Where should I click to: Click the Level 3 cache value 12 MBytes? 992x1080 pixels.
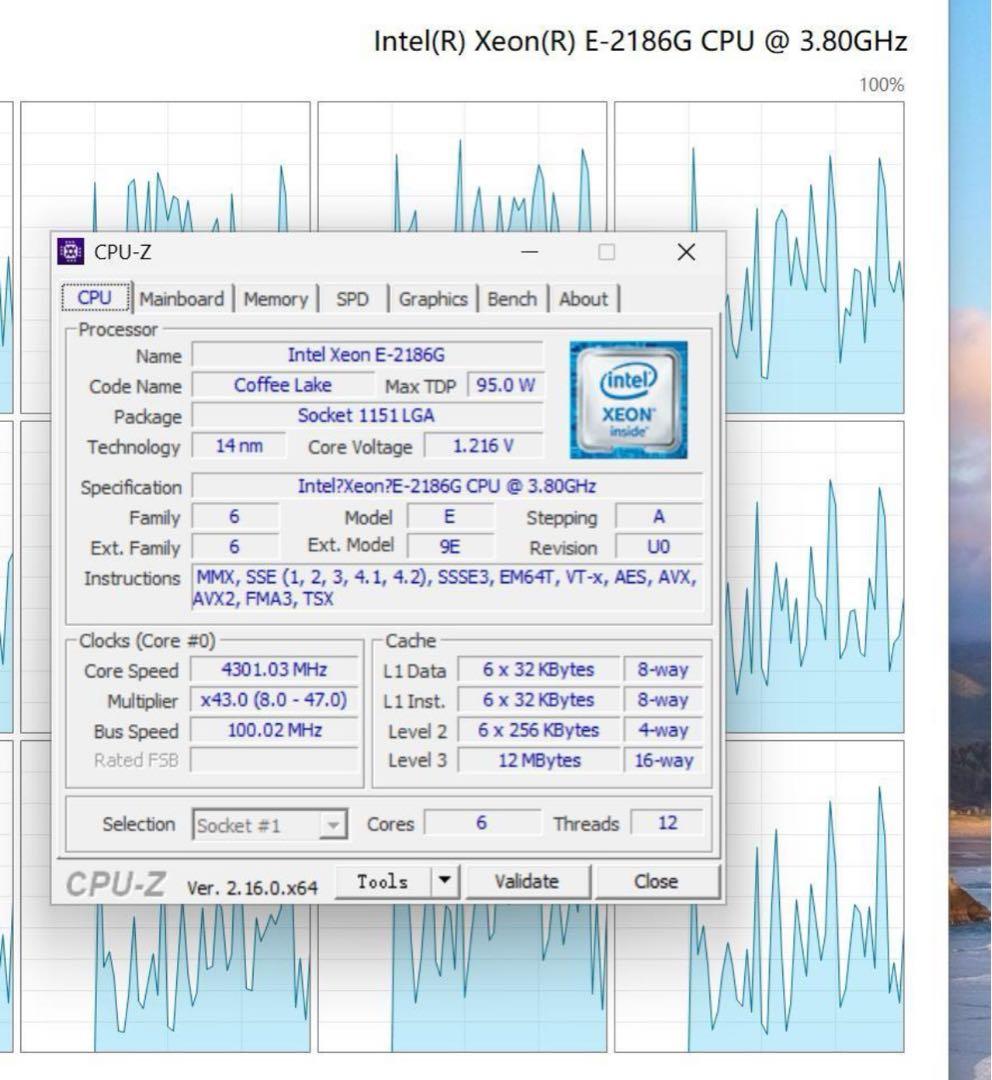(x=537, y=761)
